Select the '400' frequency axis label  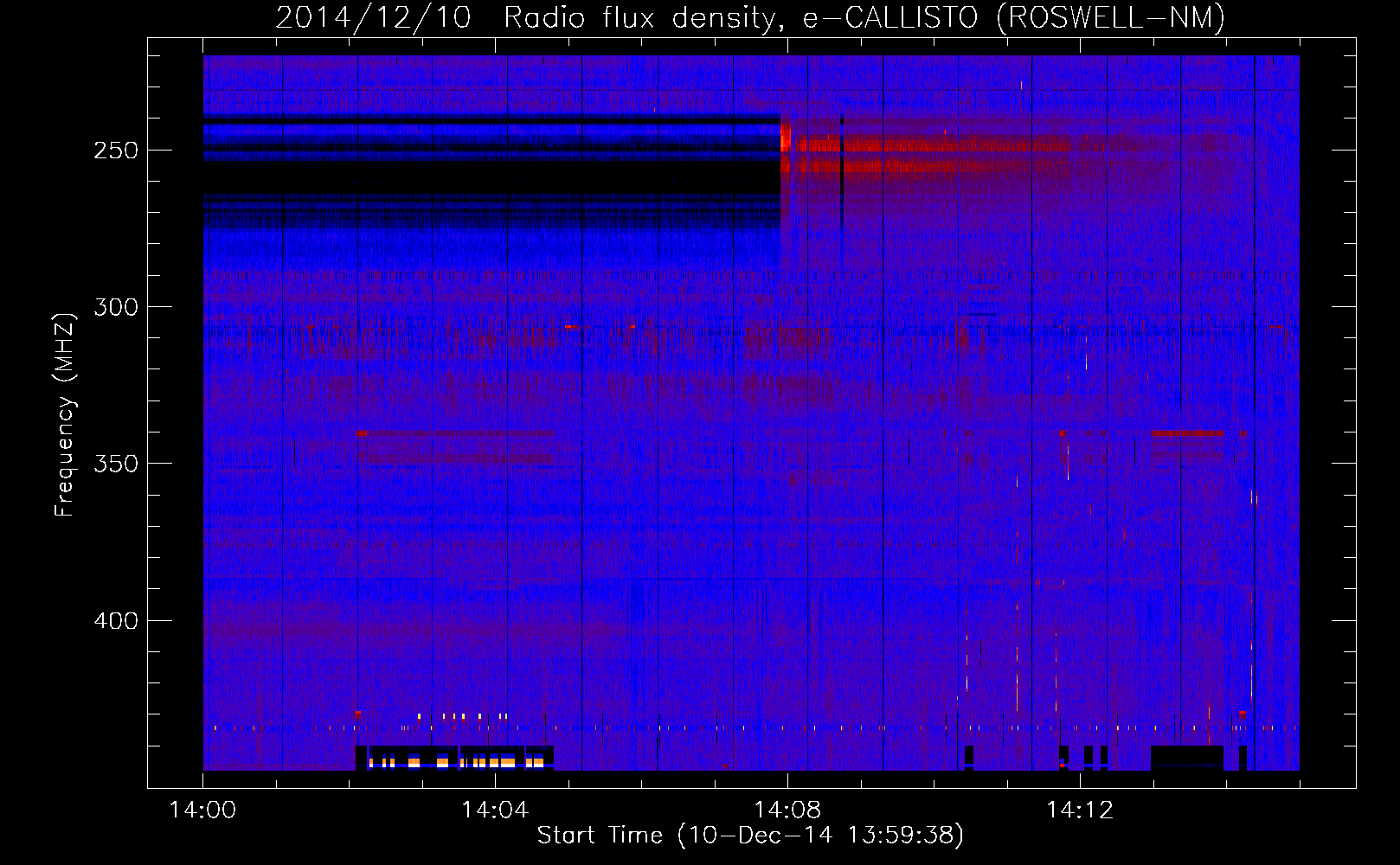117,621
